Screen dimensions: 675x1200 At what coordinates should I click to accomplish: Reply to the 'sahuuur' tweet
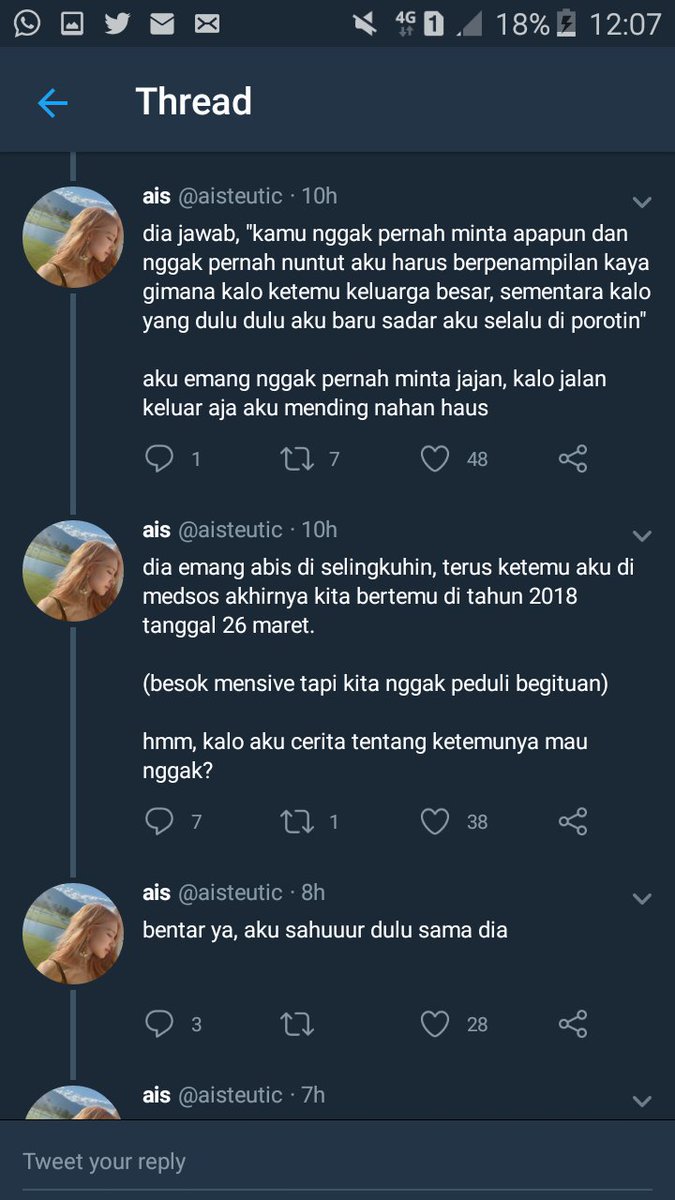160,1024
